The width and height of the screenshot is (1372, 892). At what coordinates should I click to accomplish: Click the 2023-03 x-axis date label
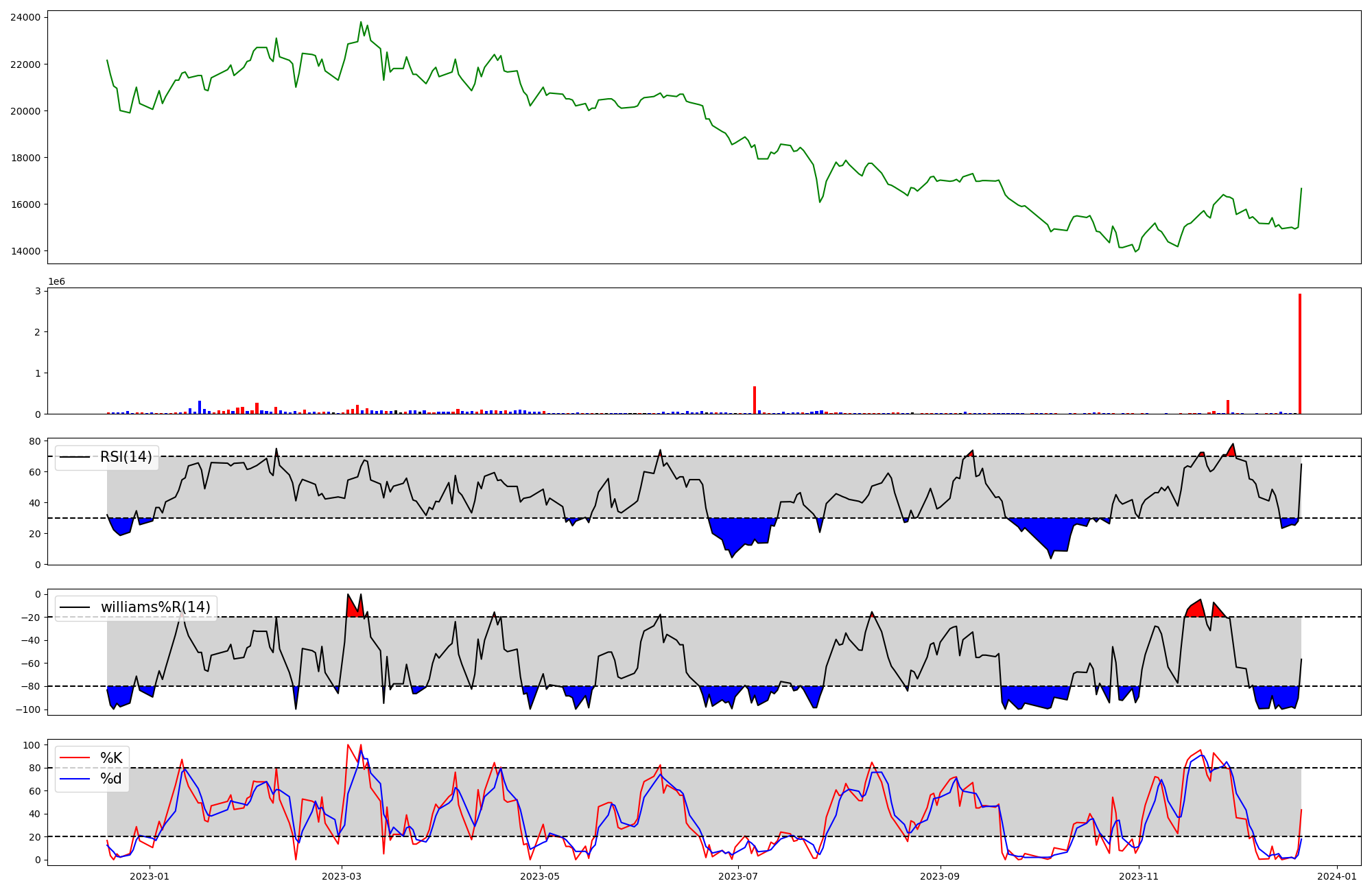click(x=342, y=876)
